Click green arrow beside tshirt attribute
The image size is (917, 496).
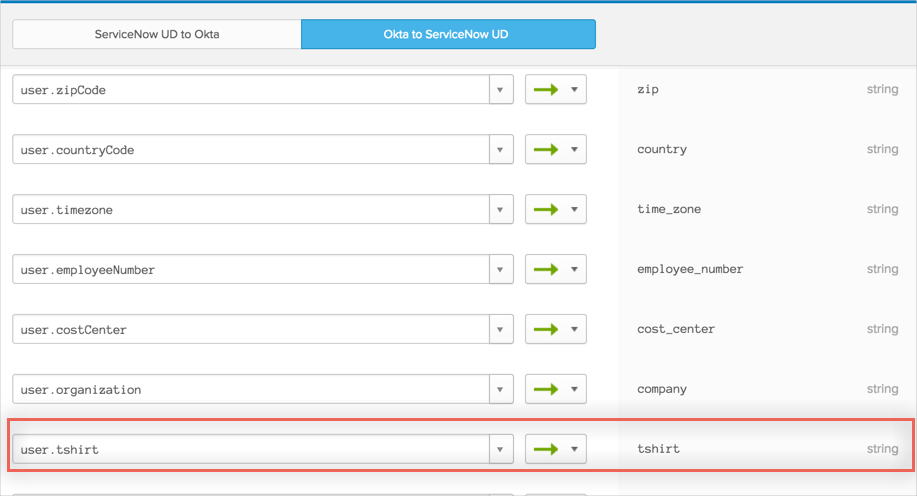click(x=546, y=449)
